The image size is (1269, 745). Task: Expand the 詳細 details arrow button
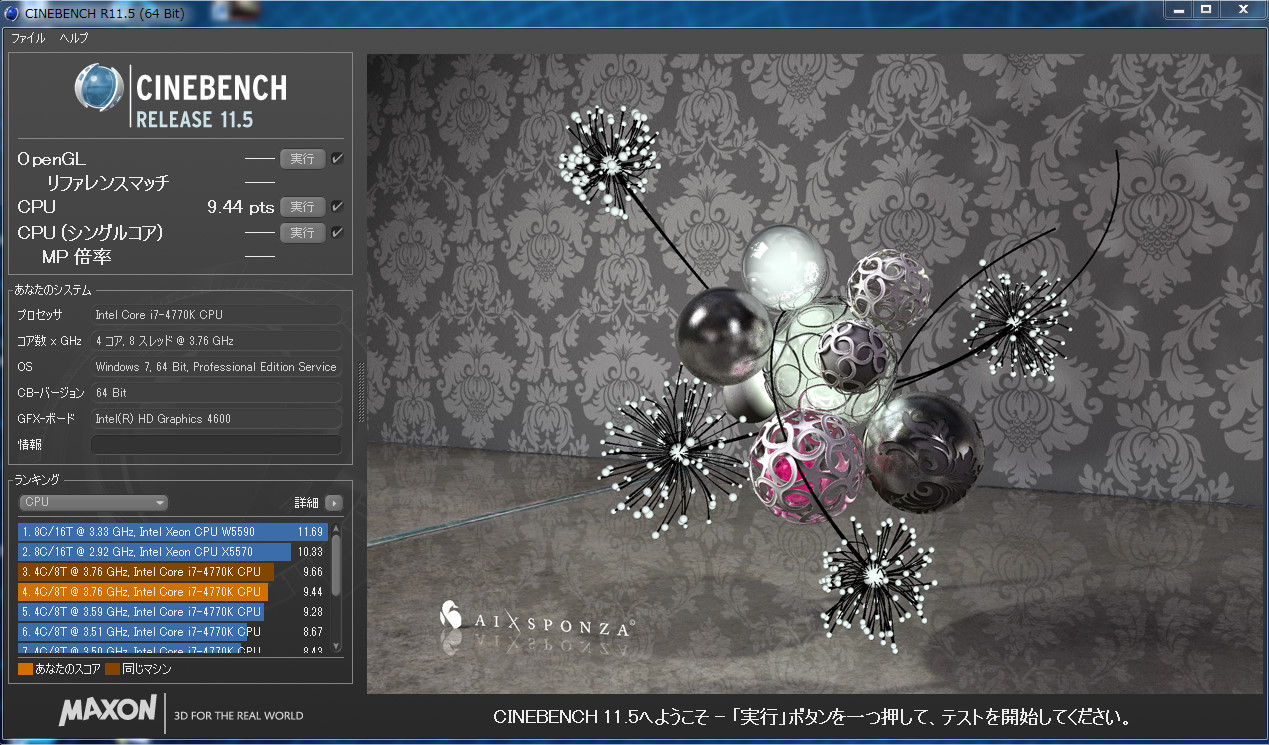coord(333,503)
